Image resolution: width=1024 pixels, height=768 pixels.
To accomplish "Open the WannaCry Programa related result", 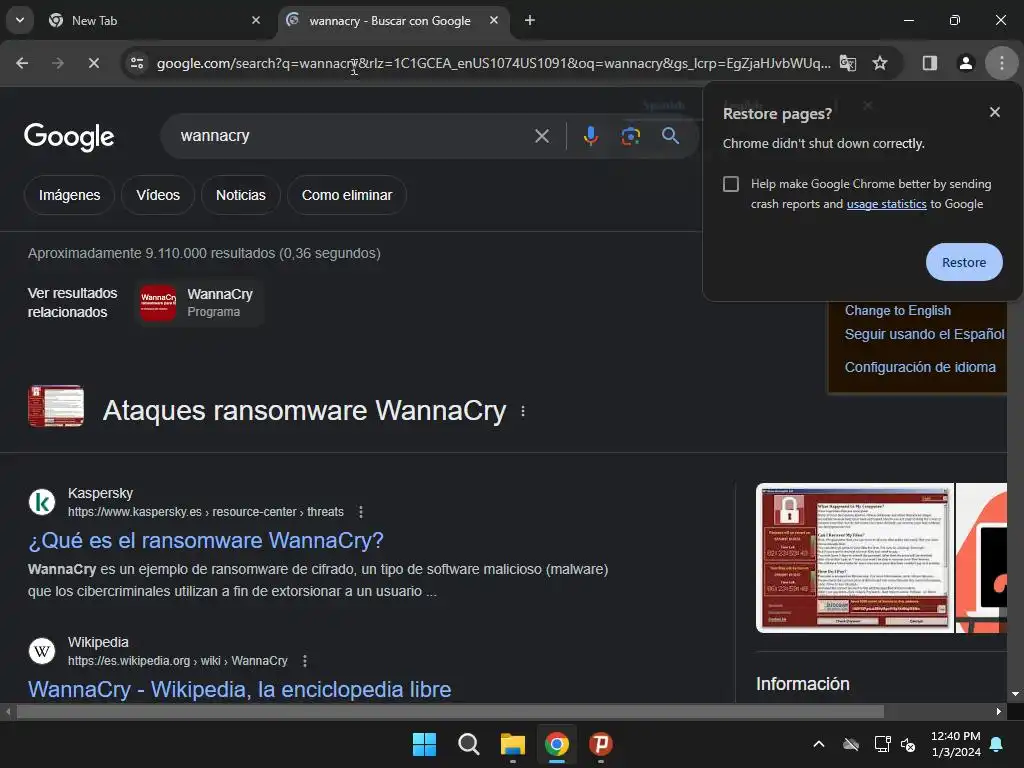I will (199, 303).
